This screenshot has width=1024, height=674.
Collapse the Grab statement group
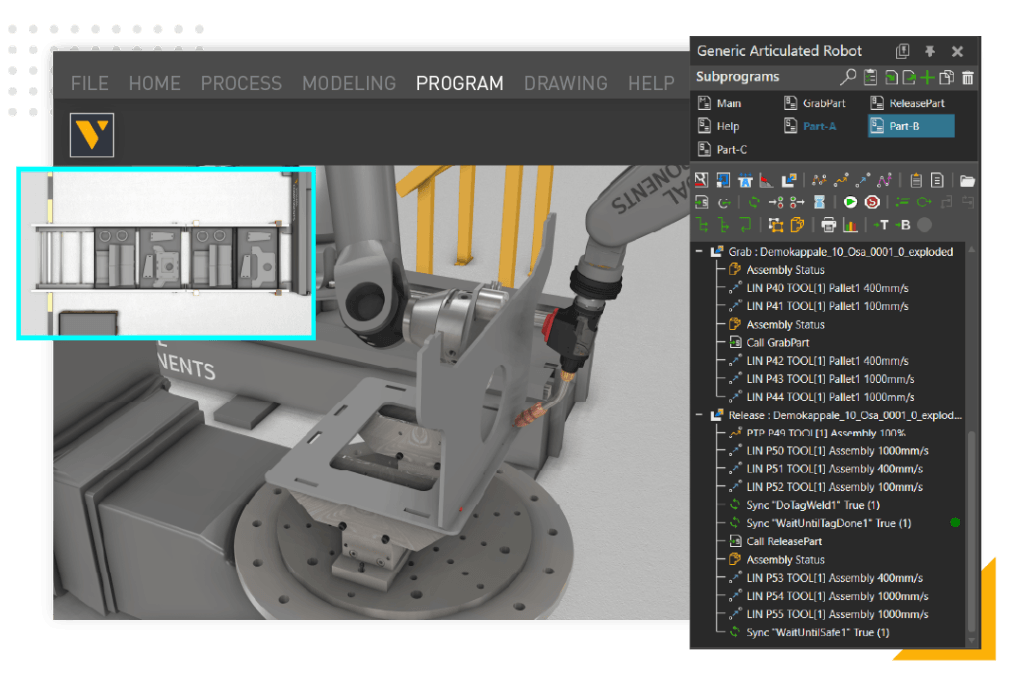[x=699, y=251]
